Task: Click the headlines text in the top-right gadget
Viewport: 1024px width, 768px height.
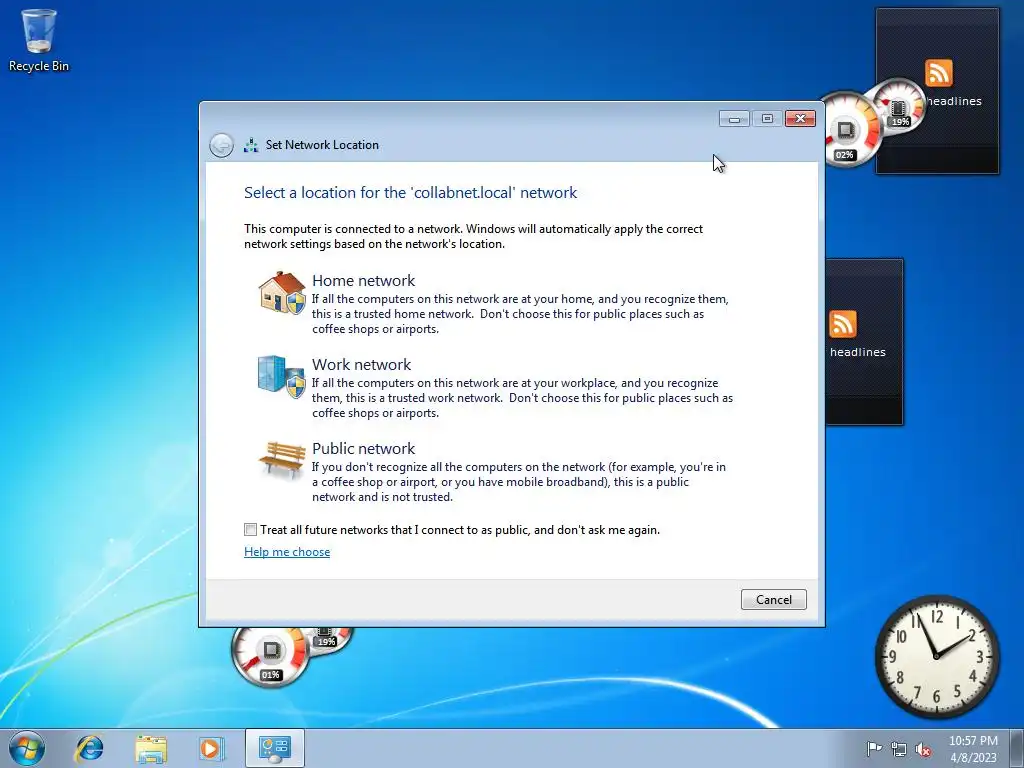Action: 954,101
